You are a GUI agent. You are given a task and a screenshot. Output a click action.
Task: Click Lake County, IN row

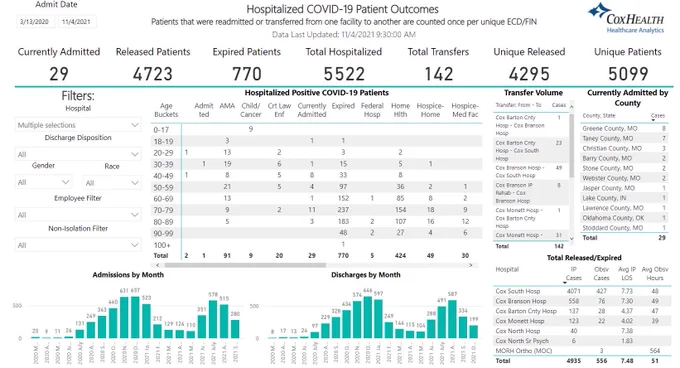[624, 198]
